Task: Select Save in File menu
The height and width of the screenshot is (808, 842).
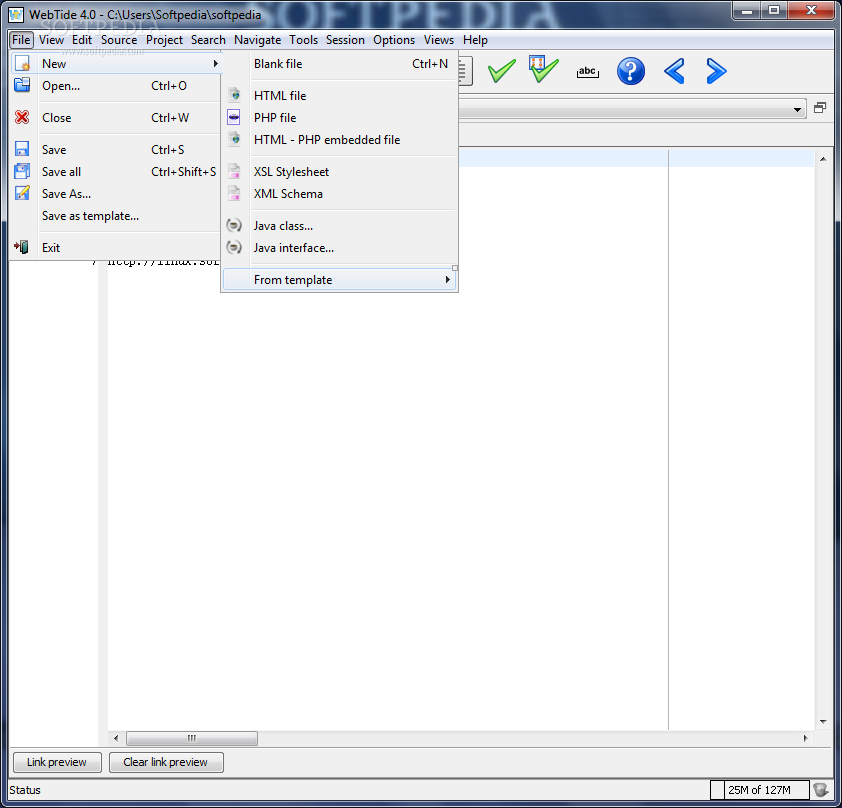Action: click(x=117, y=149)
